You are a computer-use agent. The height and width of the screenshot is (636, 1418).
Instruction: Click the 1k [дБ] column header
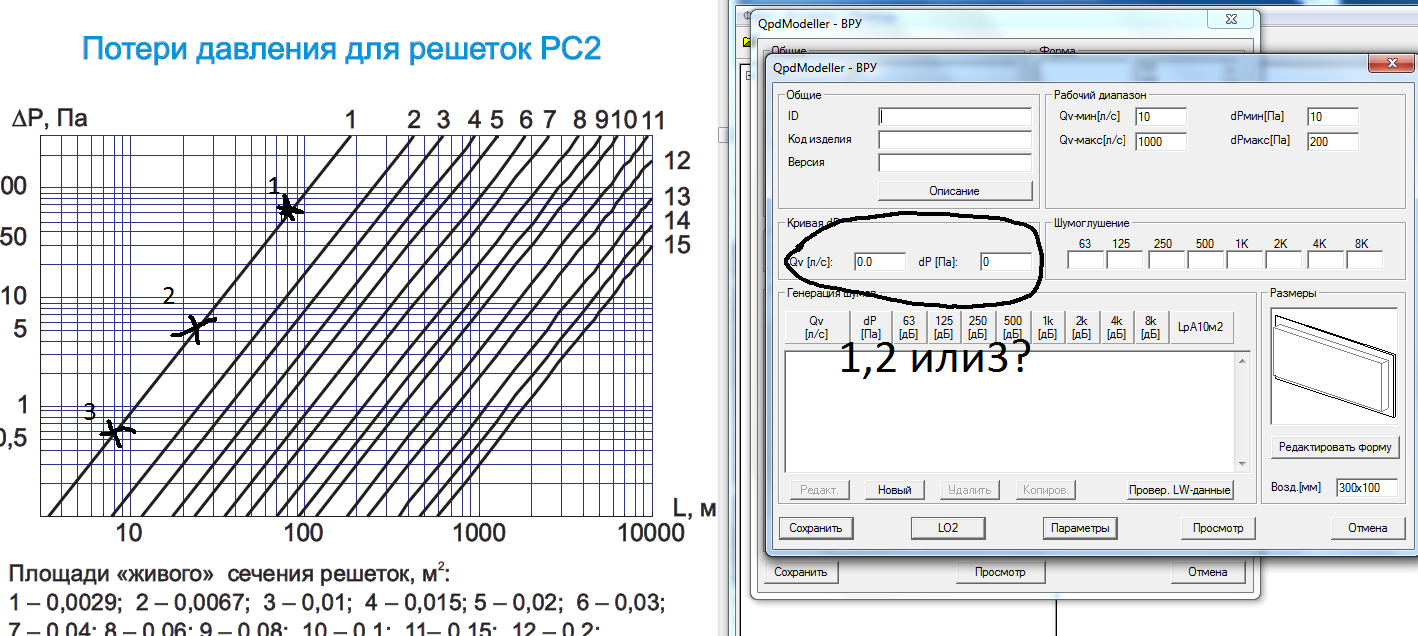[x=1048, y=327]
